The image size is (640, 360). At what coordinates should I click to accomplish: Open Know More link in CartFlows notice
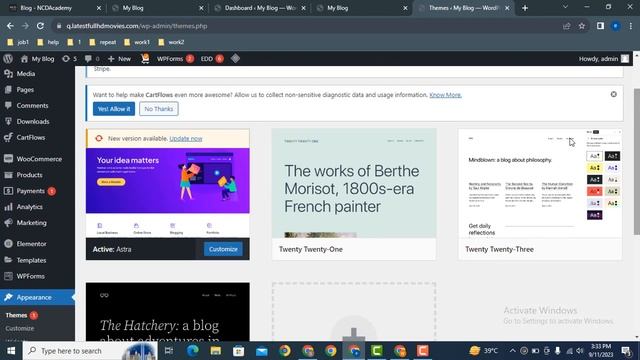coord(445,95)
